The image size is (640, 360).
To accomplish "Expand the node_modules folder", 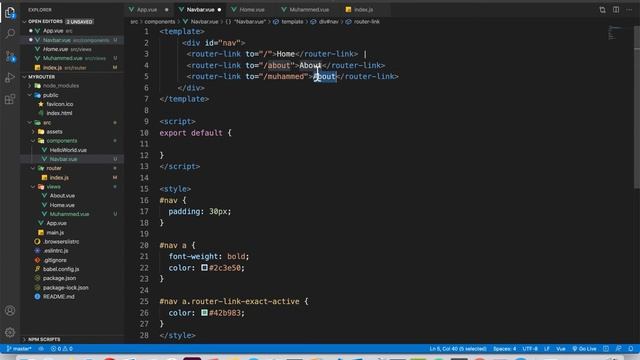I will tap(60, 86).
